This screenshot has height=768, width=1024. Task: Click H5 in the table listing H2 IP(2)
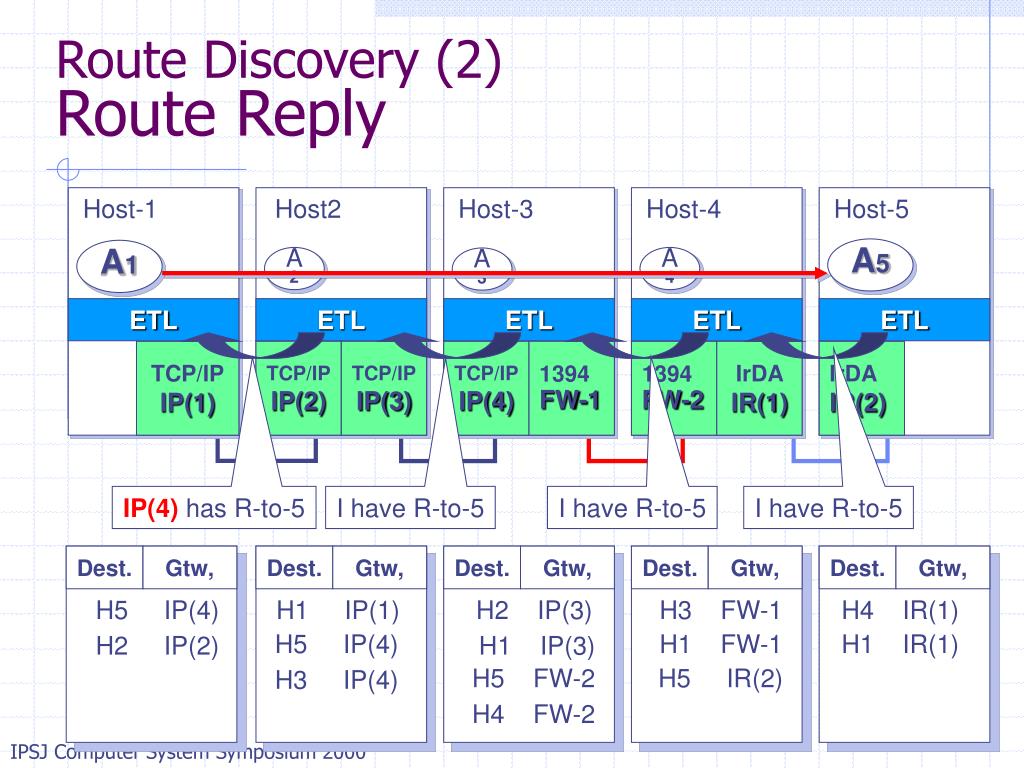[x=112, y=611]
